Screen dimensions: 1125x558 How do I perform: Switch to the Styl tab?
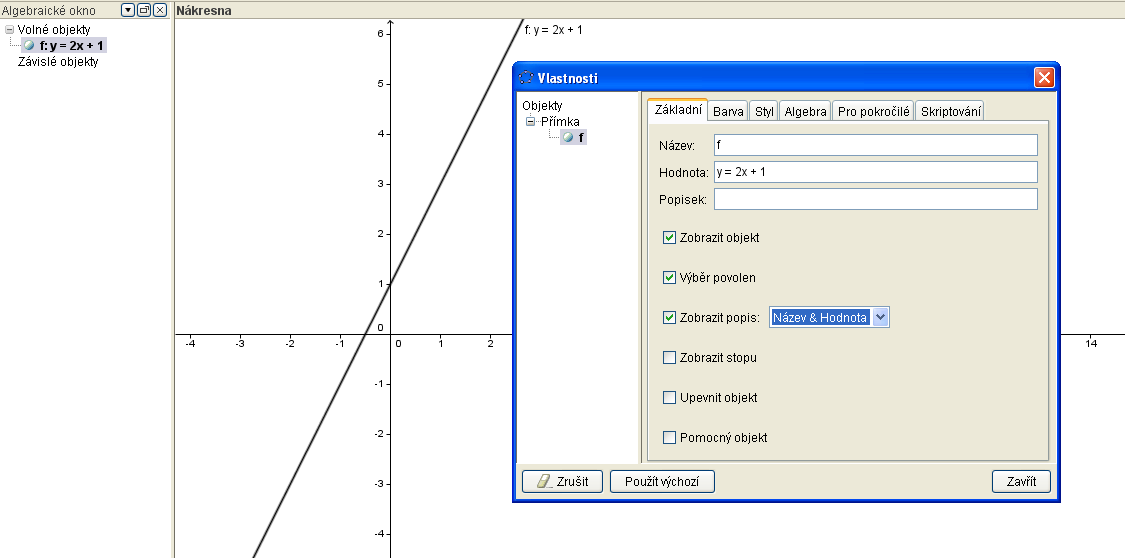[x=764, y=111]
